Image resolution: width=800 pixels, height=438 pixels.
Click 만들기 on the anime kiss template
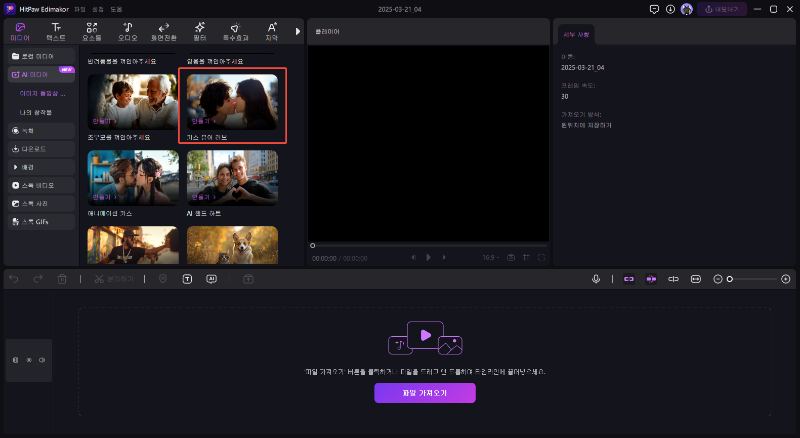pyautogui.click(x=104, y=197)
